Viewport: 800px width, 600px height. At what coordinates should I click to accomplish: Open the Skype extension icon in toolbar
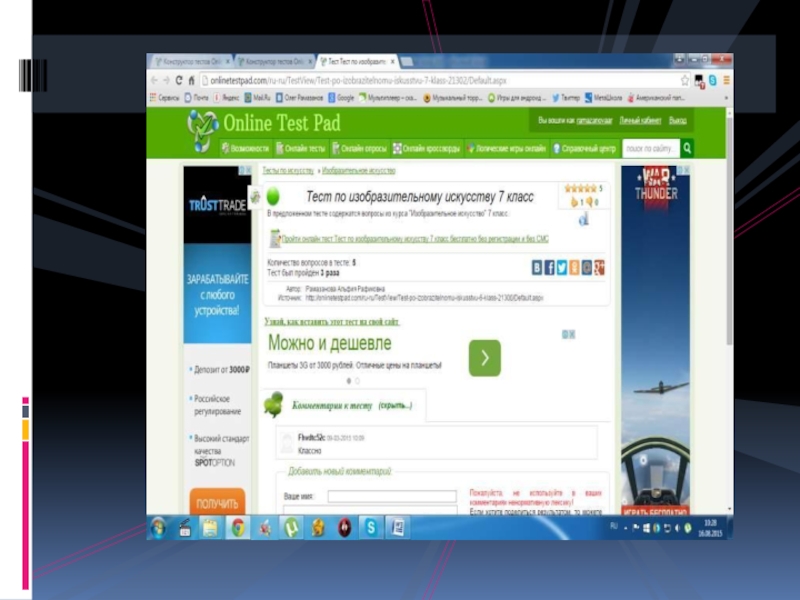point(713,81)
